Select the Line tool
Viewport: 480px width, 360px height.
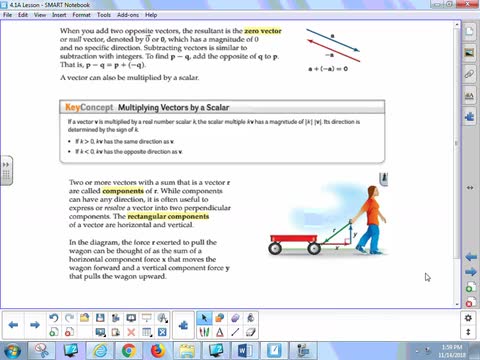pyautogui.click(x=235, y=332)
